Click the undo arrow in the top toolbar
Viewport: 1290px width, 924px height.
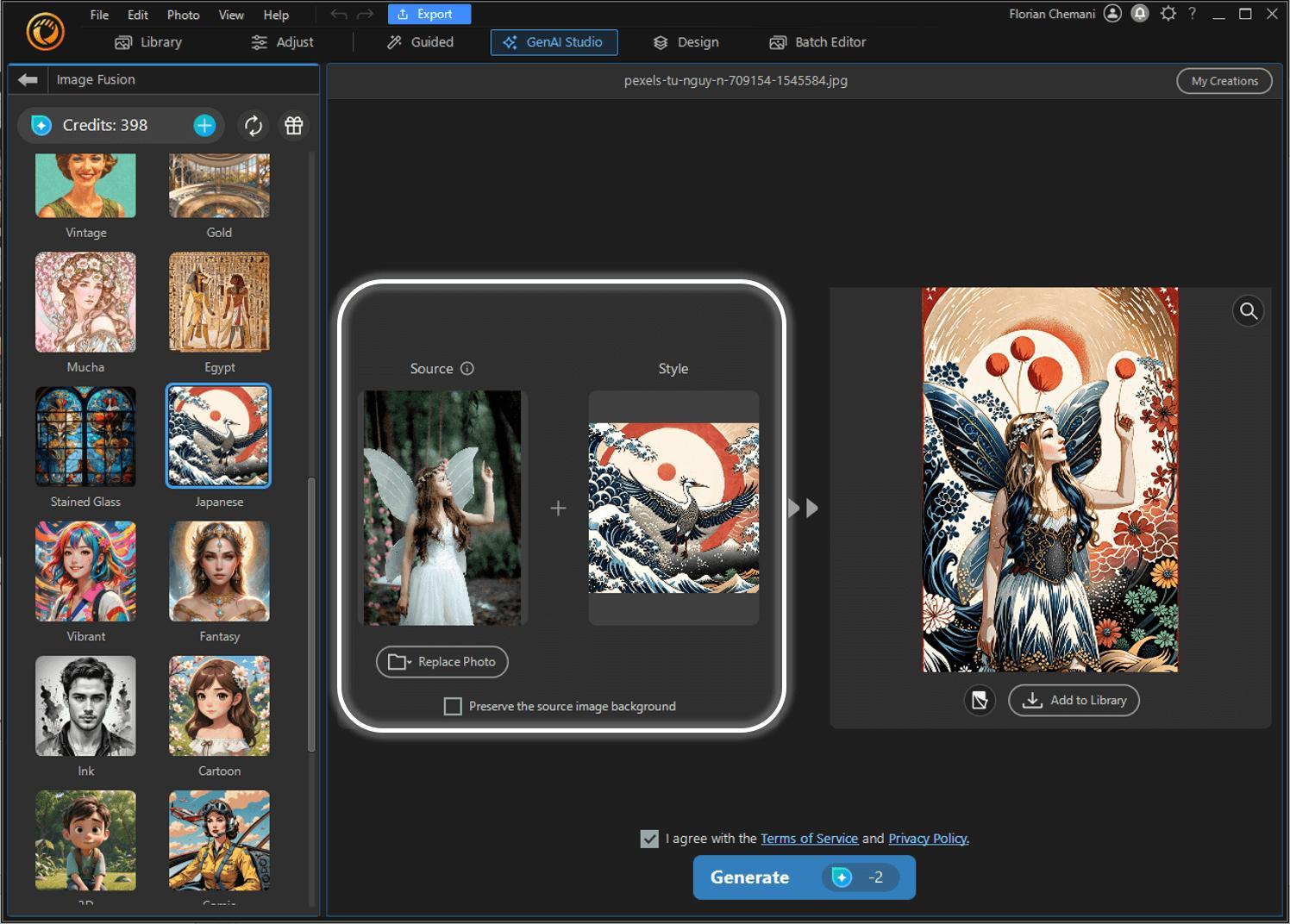click(337, 14)
